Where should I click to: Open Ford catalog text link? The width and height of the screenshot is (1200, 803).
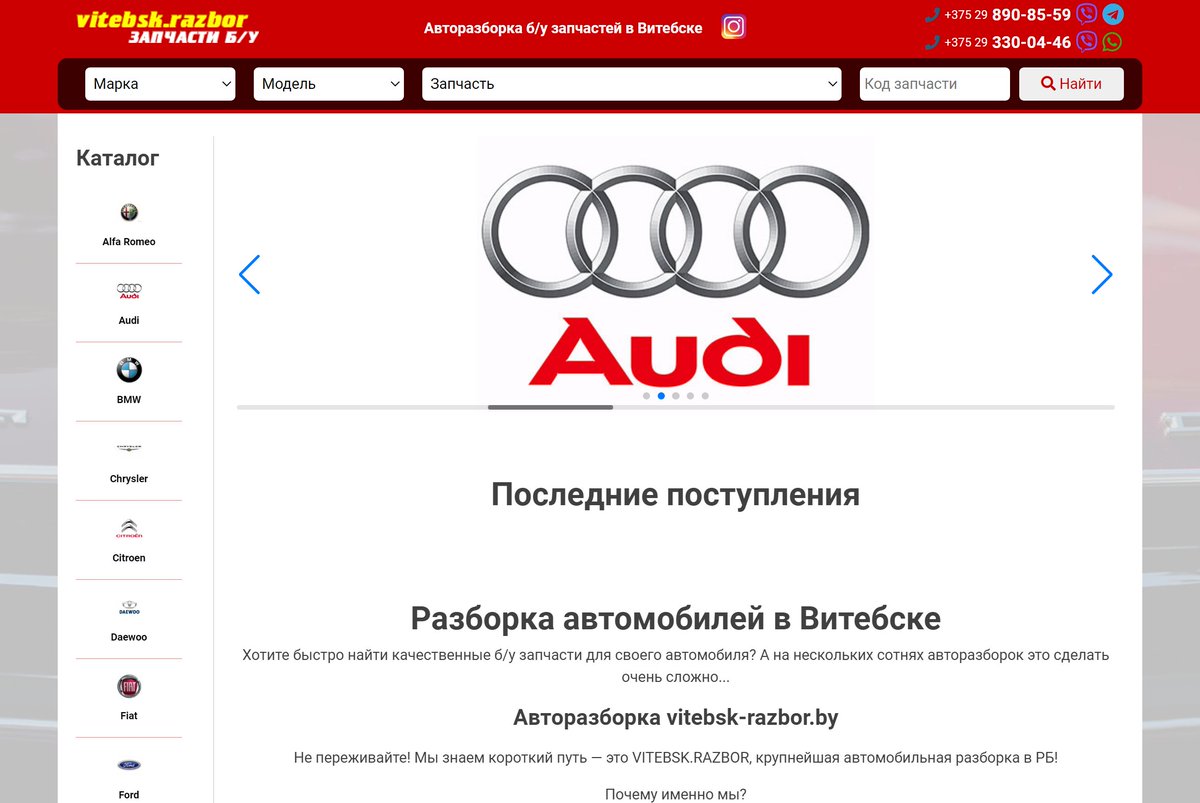tap(129, 795)
